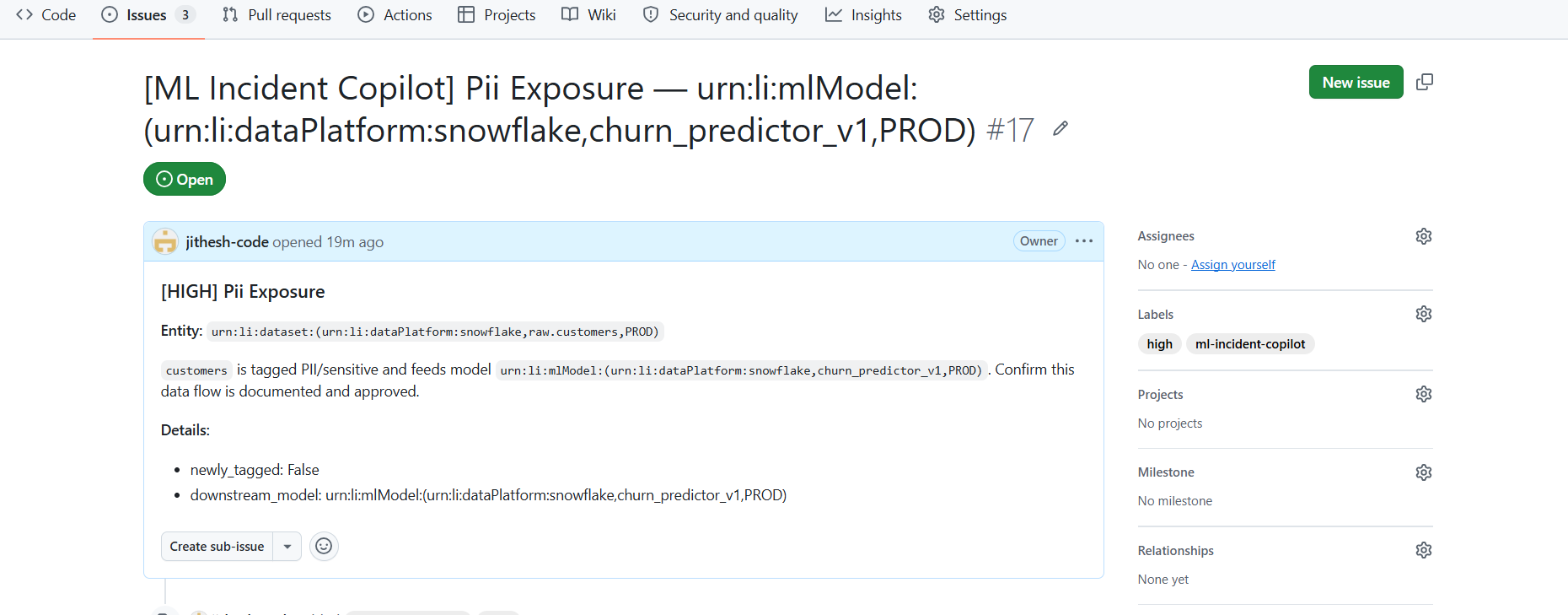1568x615 pixels.
Task: Edit issue title with pencil icon
Action: (x=1061, y=128)
